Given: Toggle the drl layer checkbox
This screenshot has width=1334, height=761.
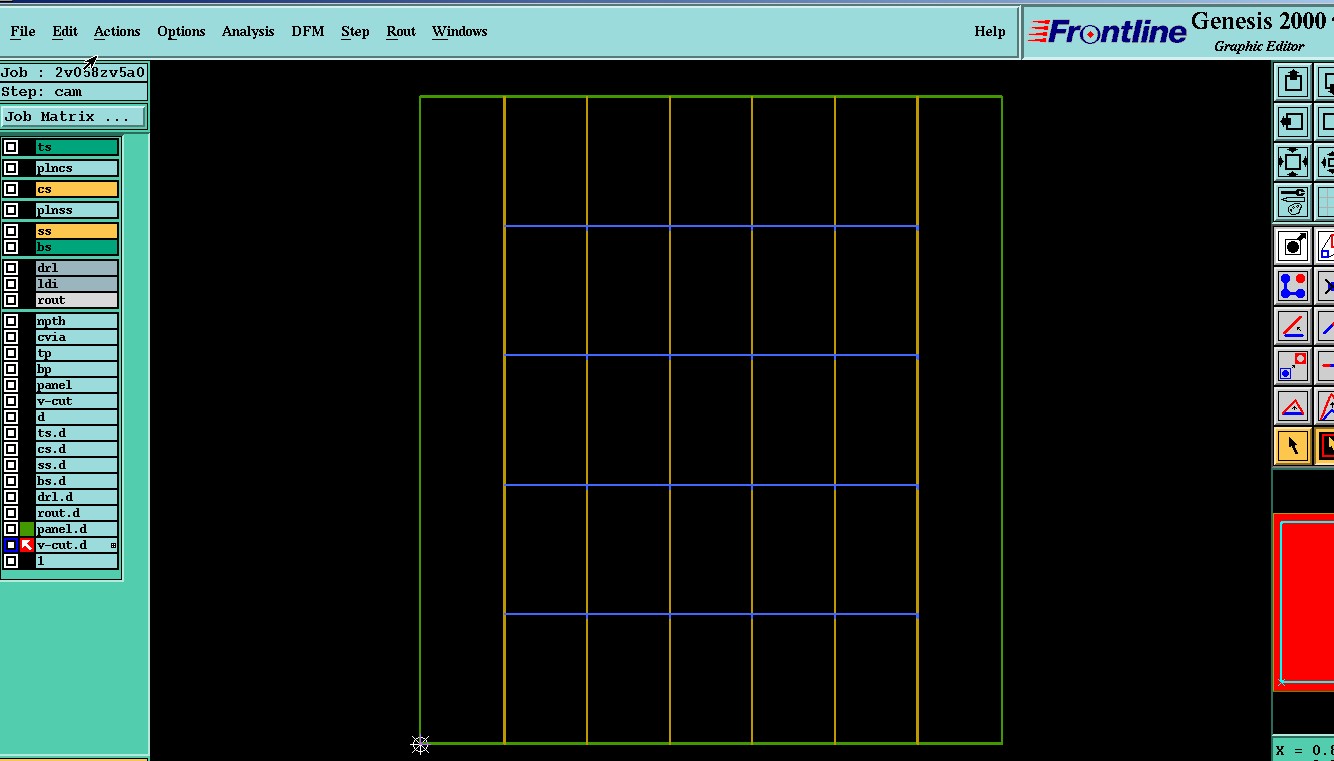Looking at the screenshot, I should (x=11, y=268).
